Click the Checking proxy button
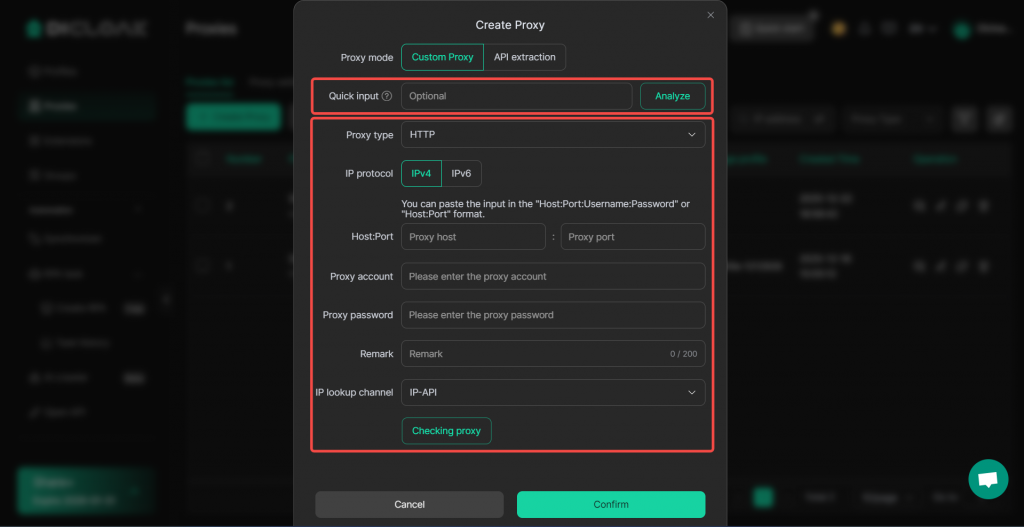 click(x=446, y=431)
